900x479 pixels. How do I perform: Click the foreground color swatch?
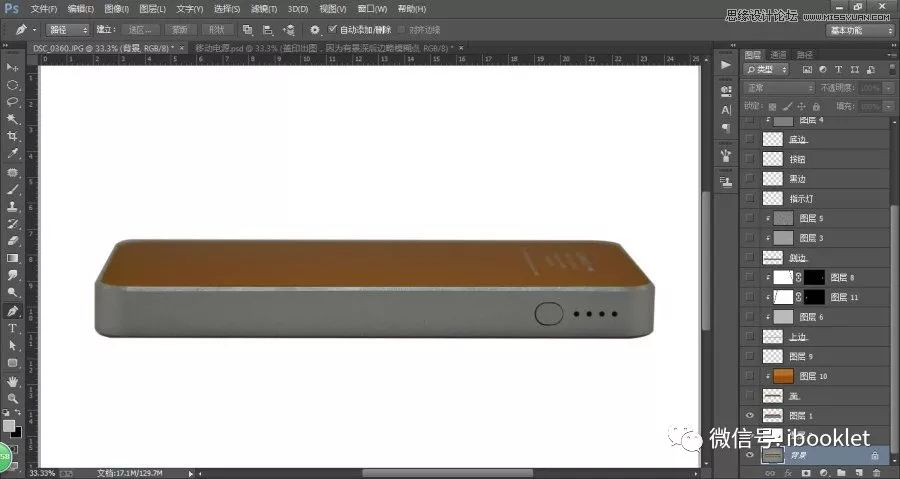coord(9,425)
